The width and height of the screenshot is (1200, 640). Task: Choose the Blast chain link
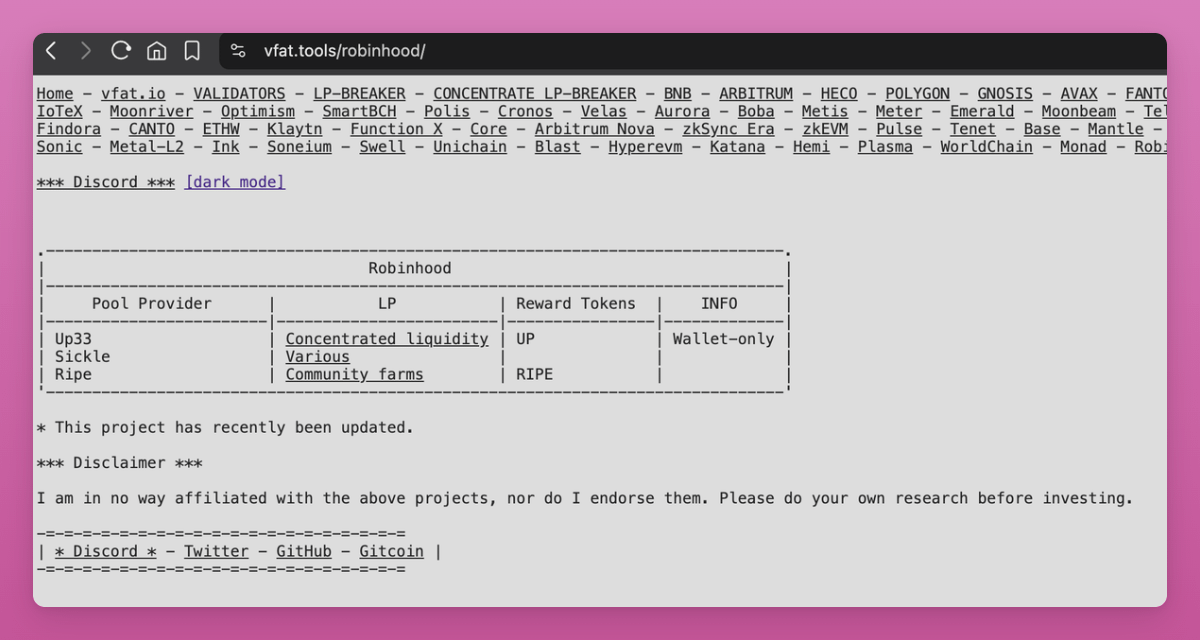(557, 147)
